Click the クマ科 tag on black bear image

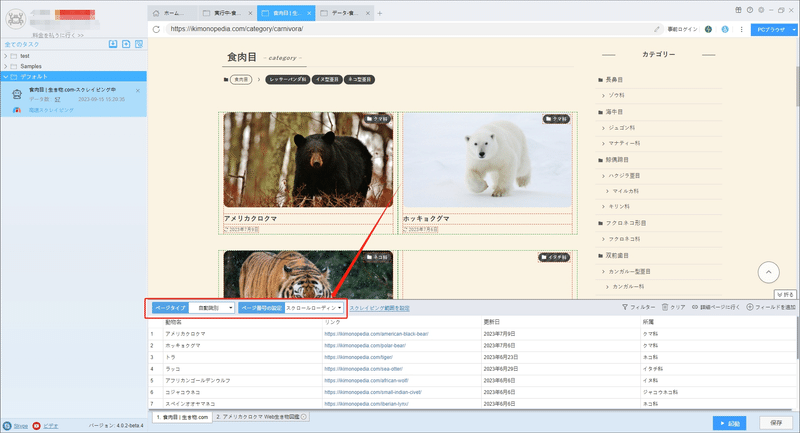tap(378, 119)
